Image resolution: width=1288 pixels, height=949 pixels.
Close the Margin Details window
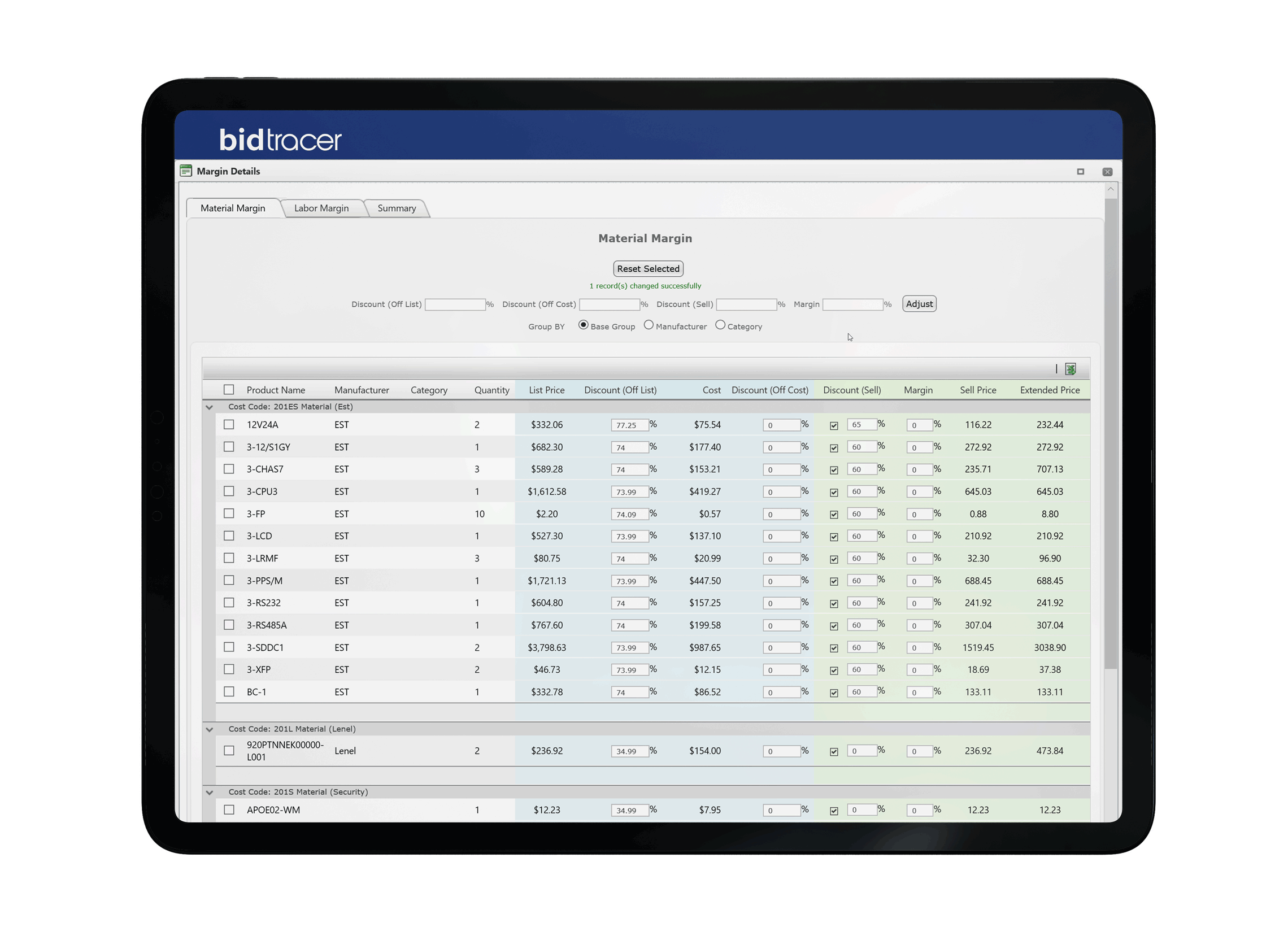(x=1107, y=172)
